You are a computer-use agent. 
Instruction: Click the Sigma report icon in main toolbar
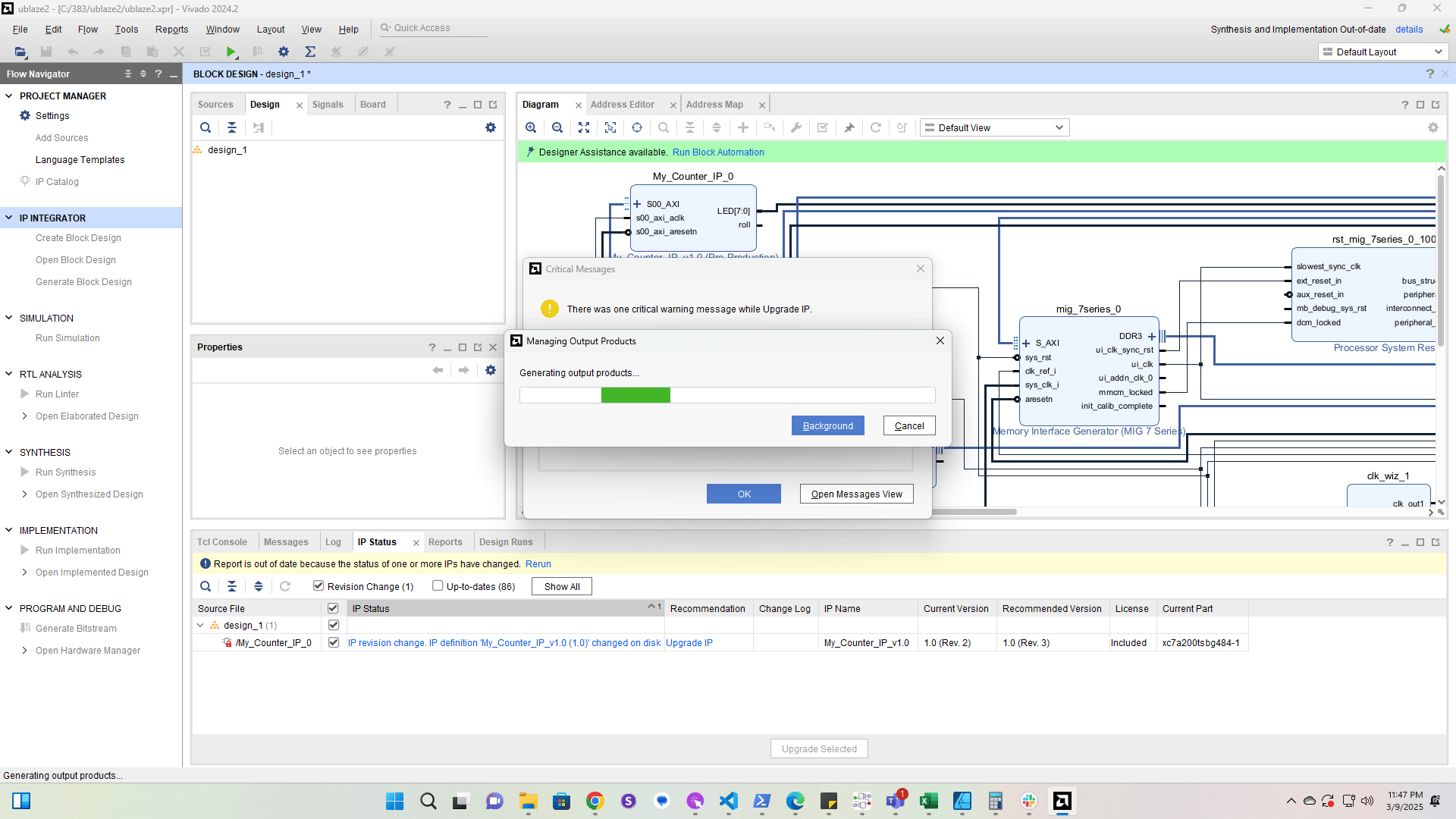(x=310, y=52)
